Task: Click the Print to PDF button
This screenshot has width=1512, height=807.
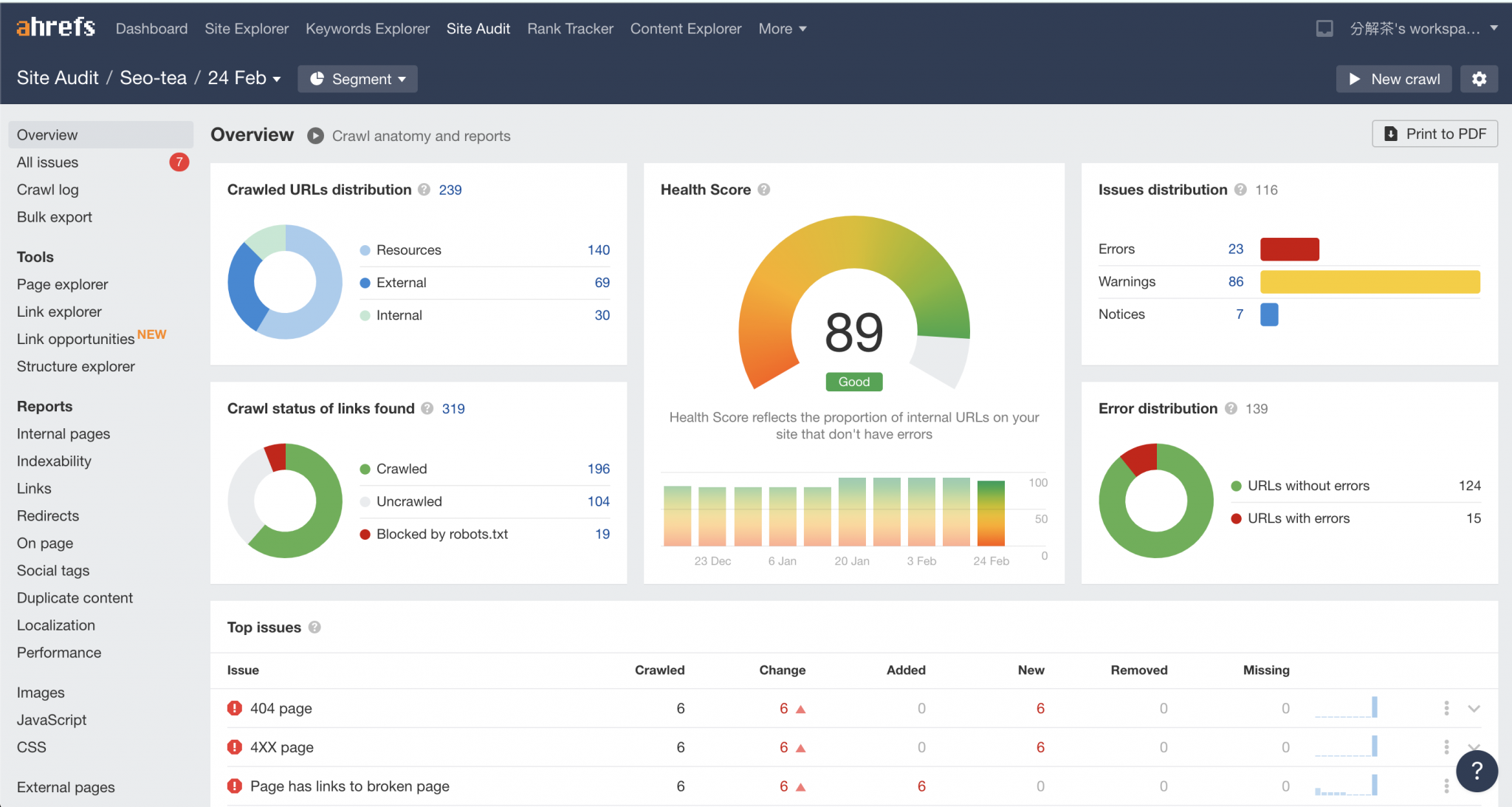Action: (x=1434, y=134)
